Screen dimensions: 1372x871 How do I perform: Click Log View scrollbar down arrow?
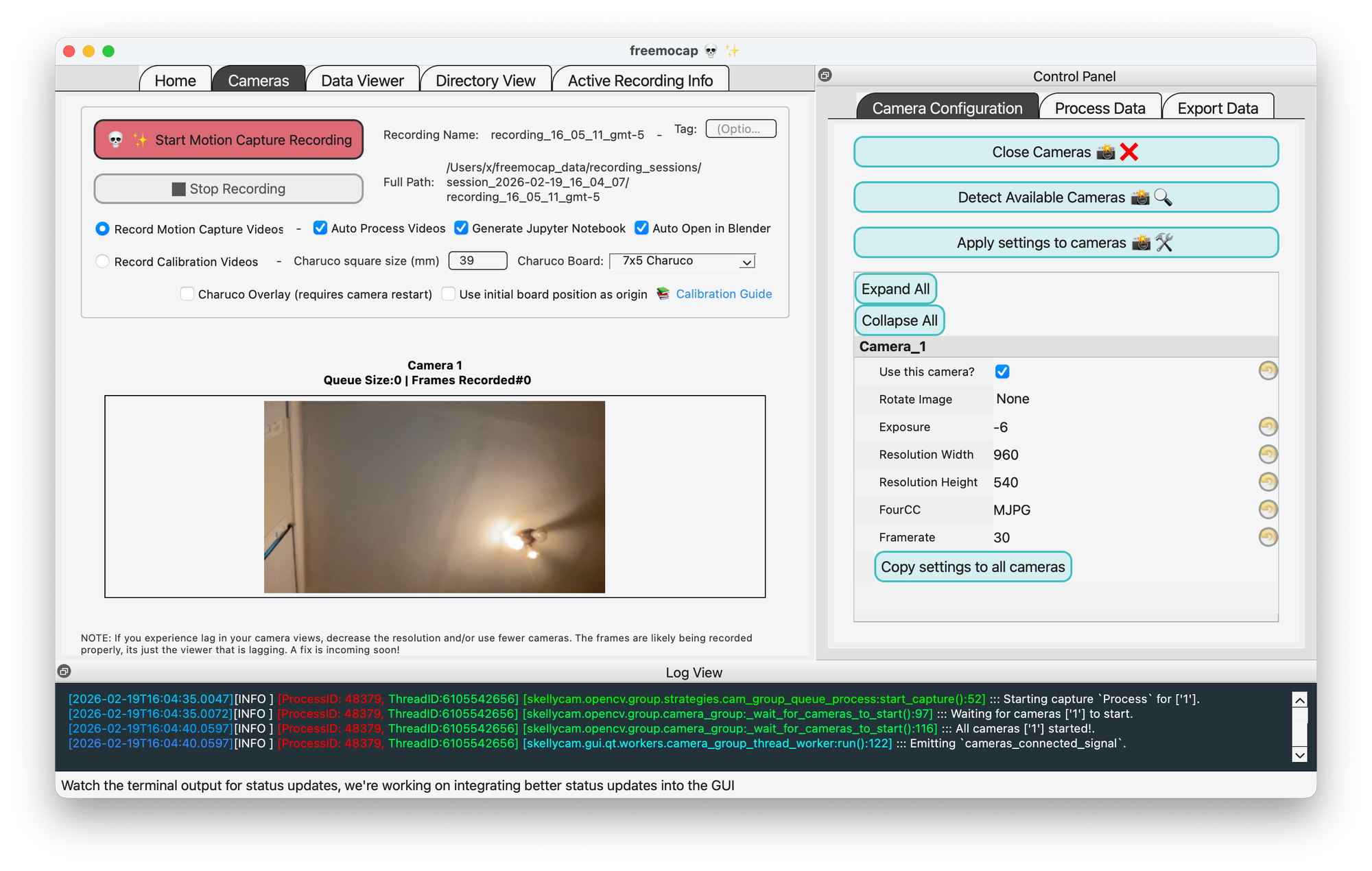click(x=1299, y=754)
